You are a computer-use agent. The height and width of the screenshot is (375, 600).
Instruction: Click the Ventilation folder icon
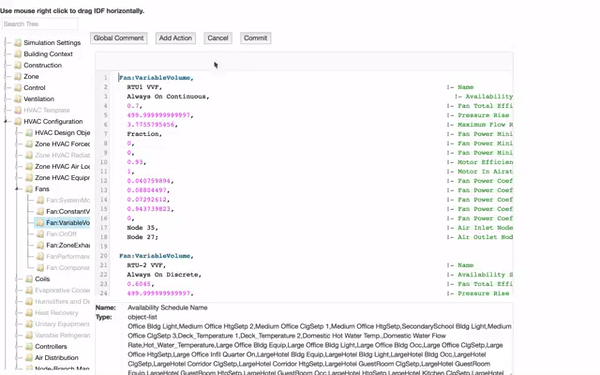coord(18,99)
